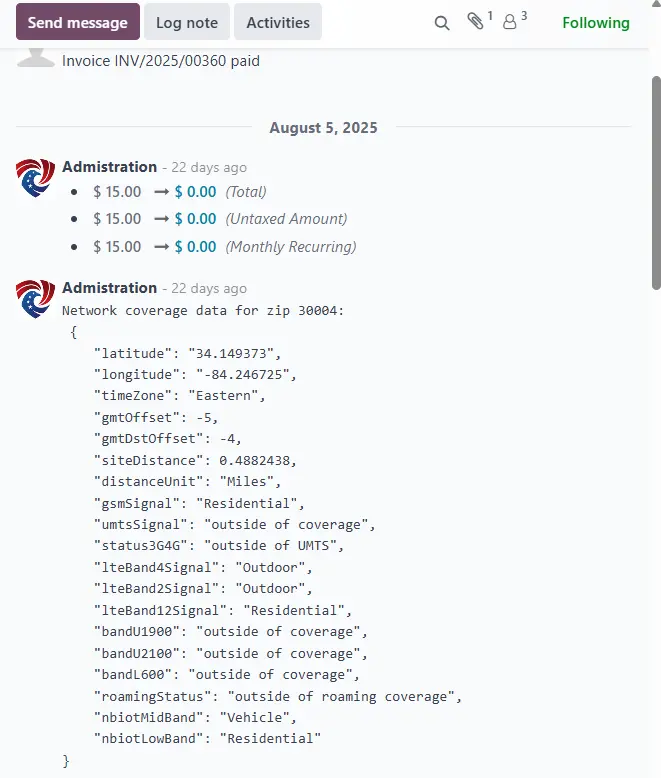Click the Admistration avatar beside the price changes
Image resolution: width=661 pixels, height=778 pixels.
coord(35,177)
